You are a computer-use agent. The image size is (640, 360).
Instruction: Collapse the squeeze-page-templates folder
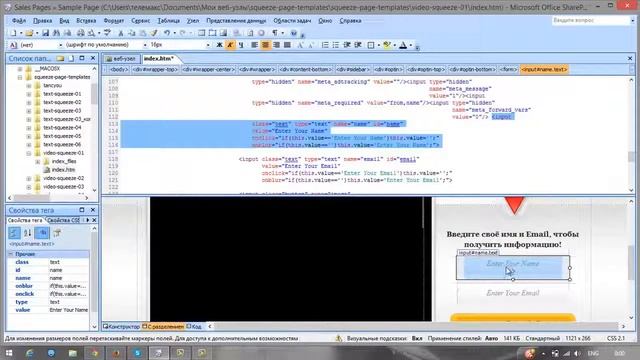[x=20, y=77]
